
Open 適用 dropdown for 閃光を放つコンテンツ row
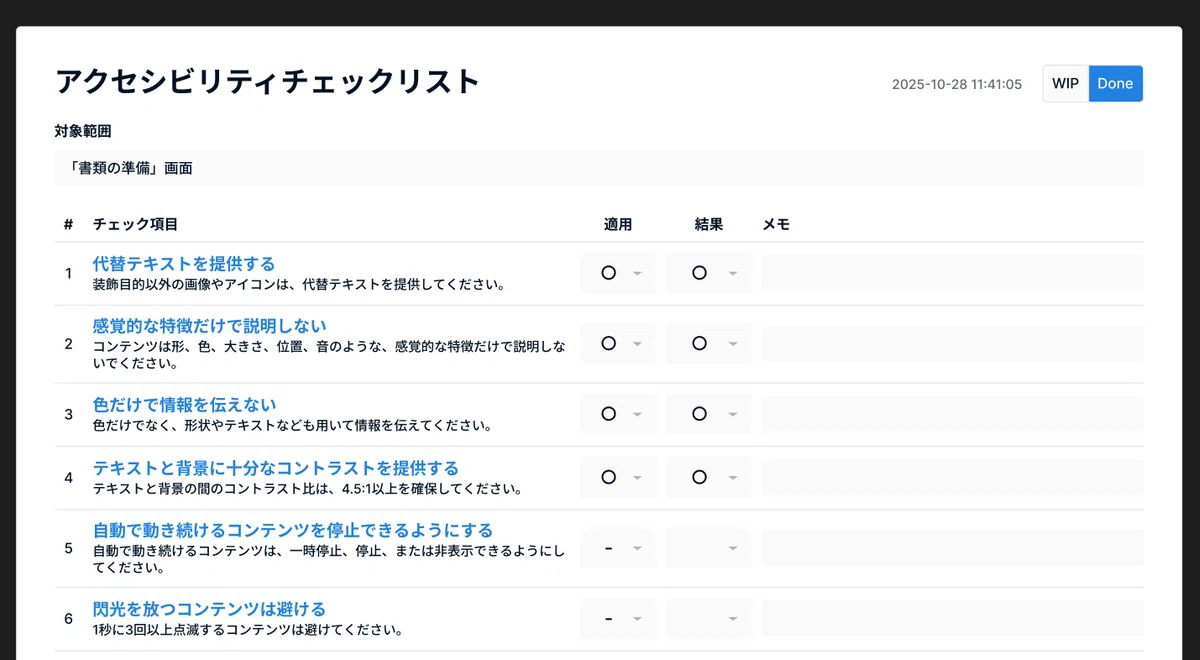coord(619,618)
